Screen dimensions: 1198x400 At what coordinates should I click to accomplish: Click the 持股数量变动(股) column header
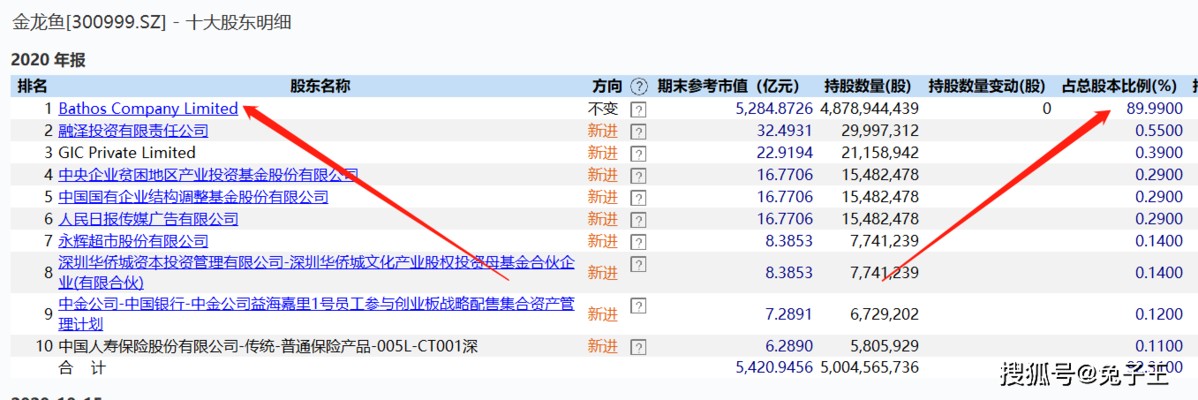(x=986, y=86)
